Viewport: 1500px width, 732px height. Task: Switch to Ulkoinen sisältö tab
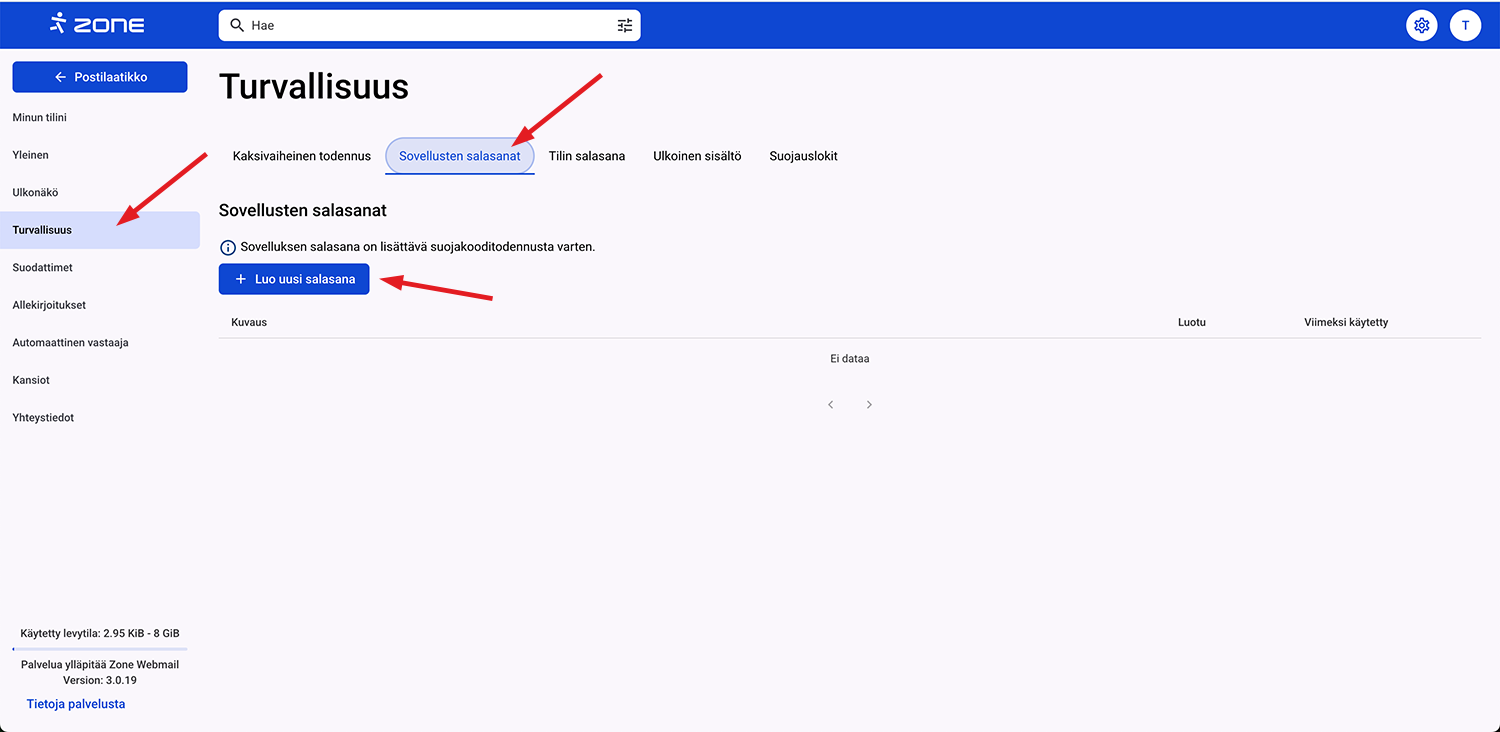697,156
